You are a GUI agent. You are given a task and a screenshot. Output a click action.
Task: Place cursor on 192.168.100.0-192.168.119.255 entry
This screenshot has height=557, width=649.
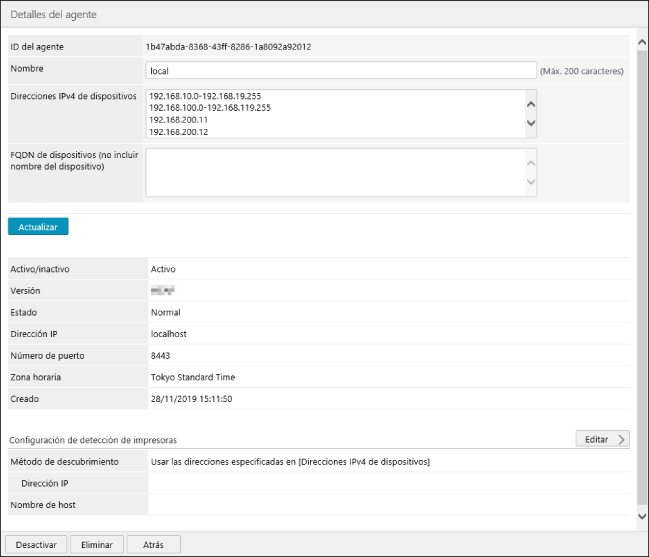[210, 108]
